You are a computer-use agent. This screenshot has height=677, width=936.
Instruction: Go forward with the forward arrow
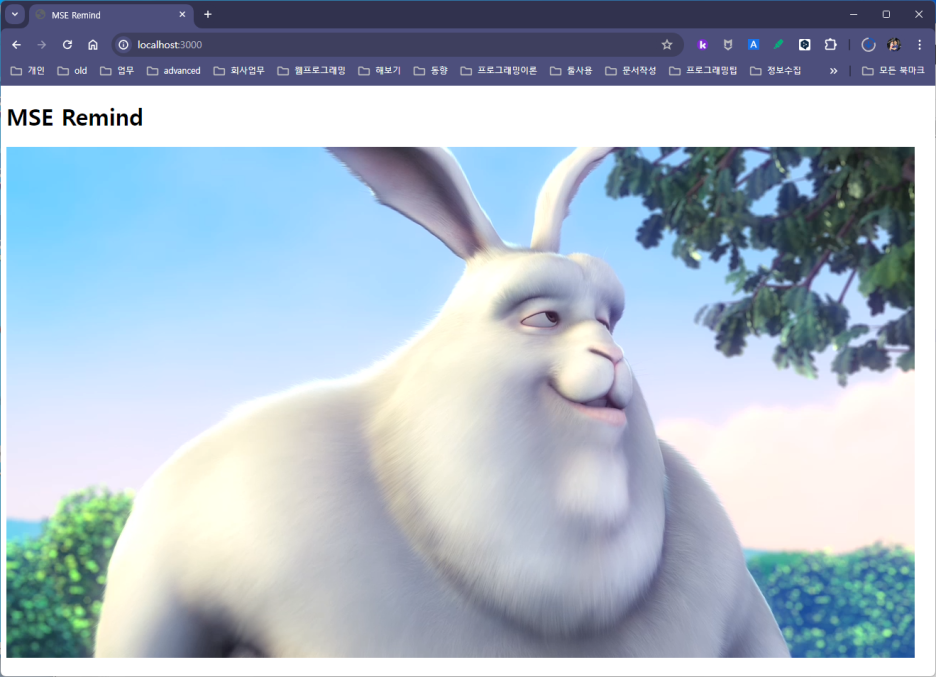(x=42, y=45)
